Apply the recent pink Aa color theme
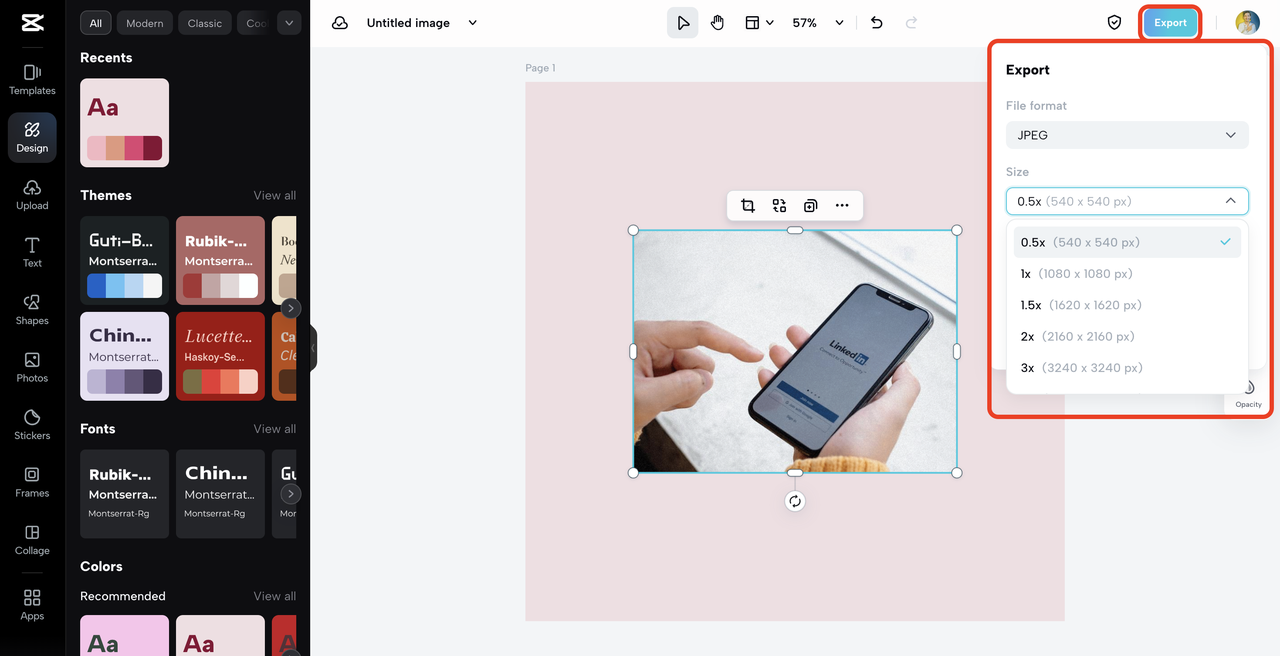 pyautogui.click(x=124, y=123)
